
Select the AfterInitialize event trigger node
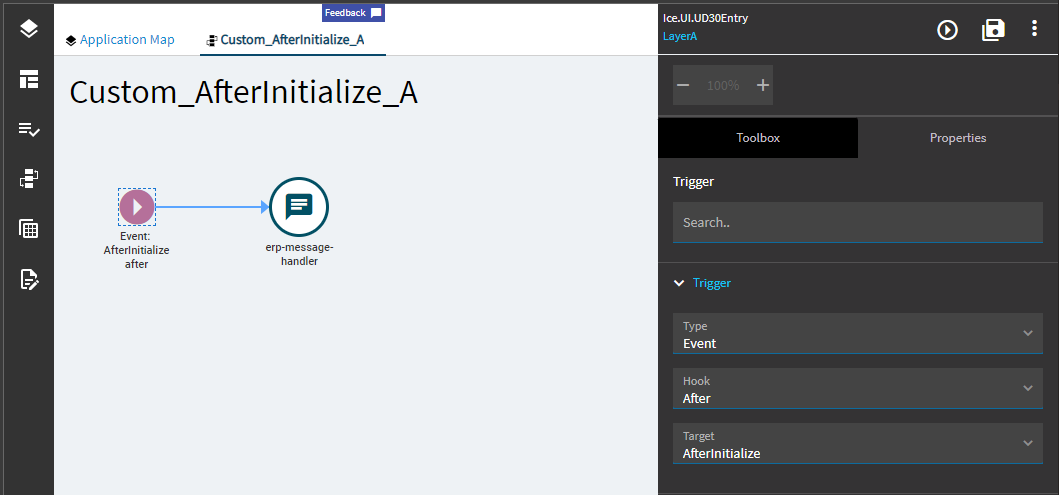(x=137, y=207)
